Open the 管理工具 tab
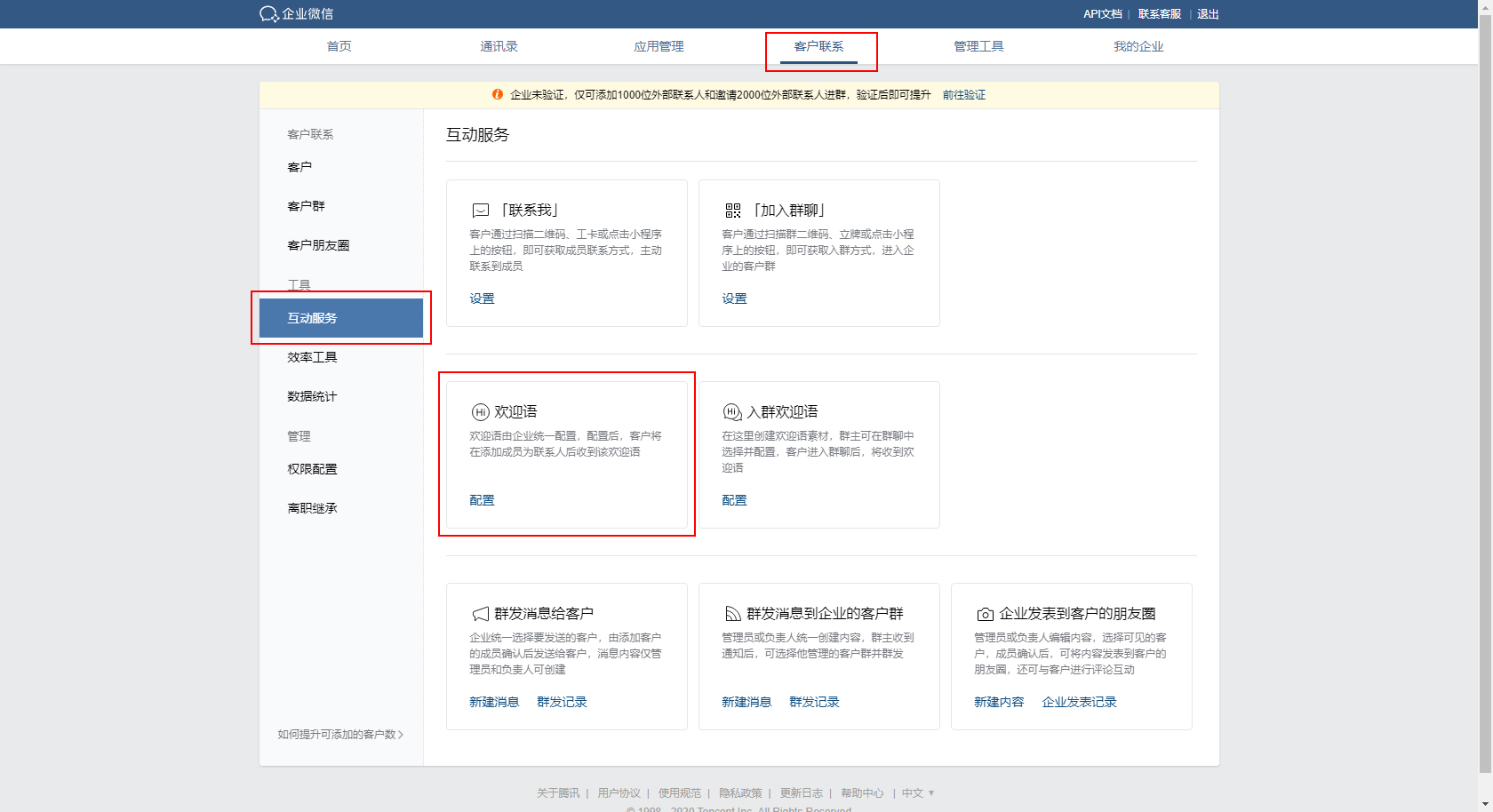The image size is (1493, 812). pos(979,46)
